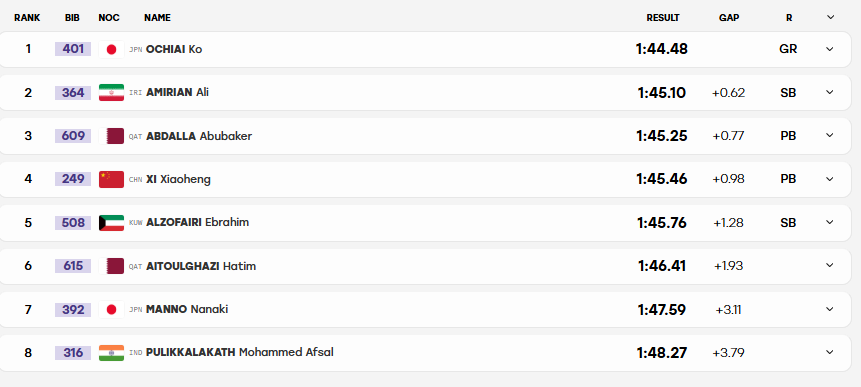Expand AMIRIAN Ali row chevron
The image size is (861, 387).
[x=830, y=92]
